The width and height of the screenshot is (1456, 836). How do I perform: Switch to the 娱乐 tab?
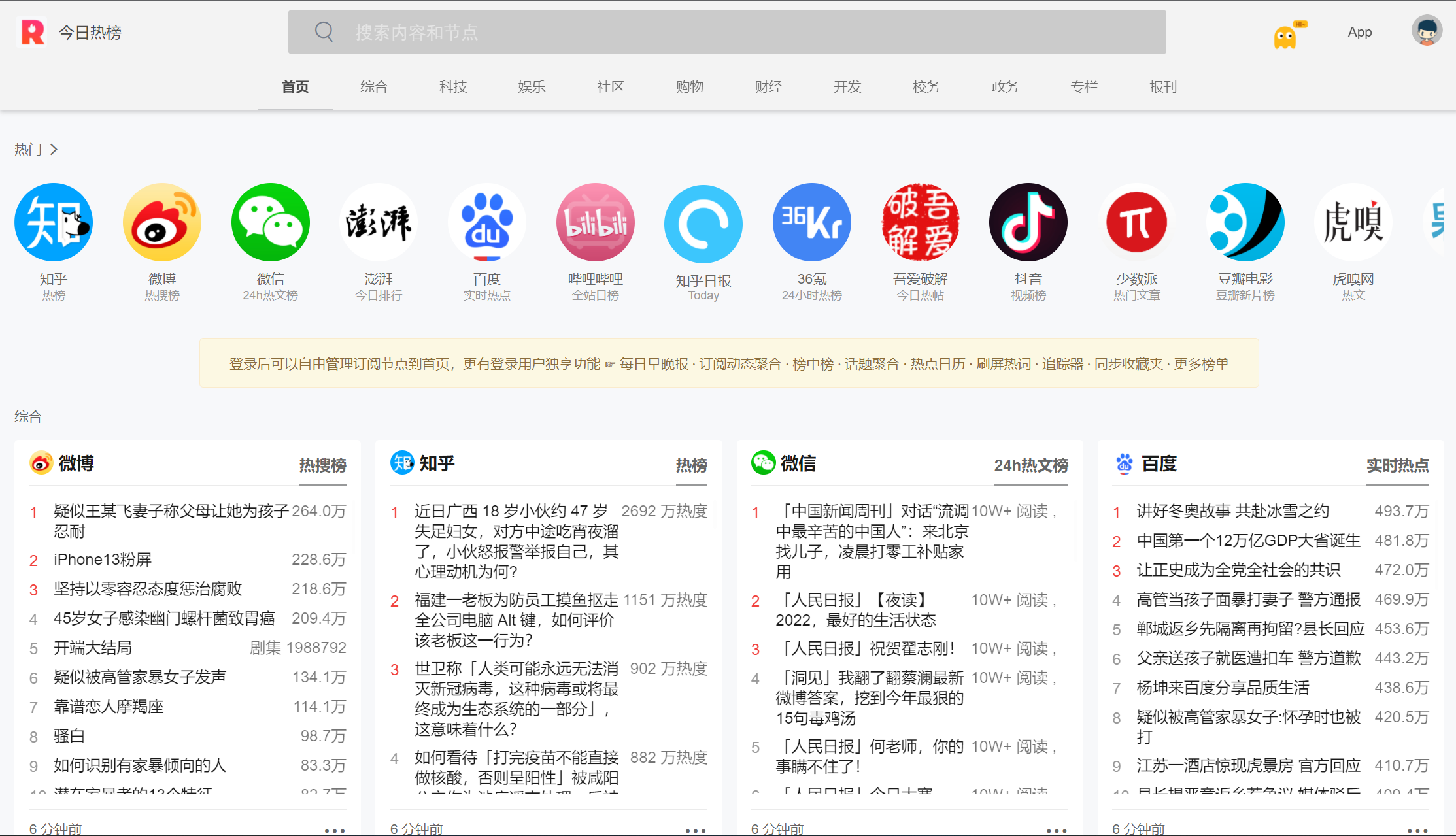[532, 87]
